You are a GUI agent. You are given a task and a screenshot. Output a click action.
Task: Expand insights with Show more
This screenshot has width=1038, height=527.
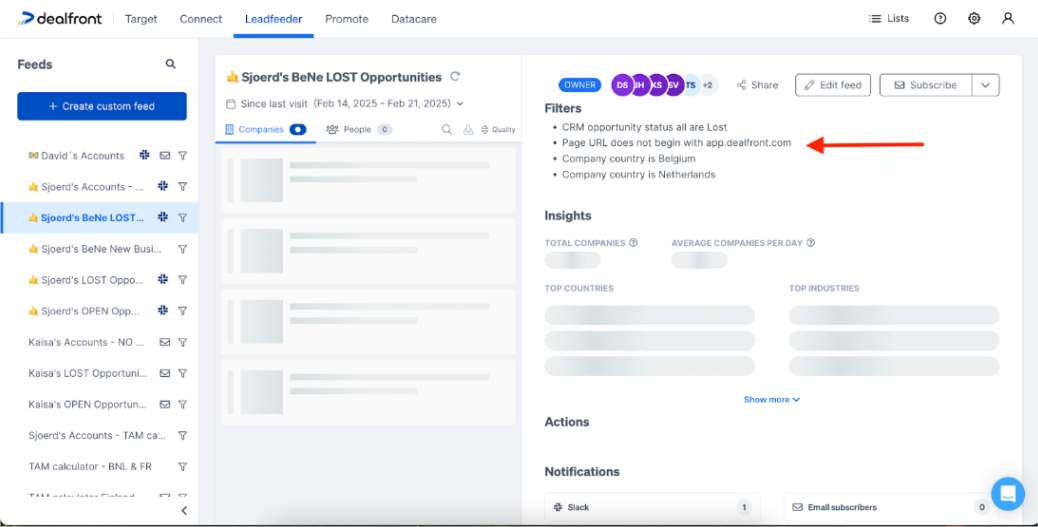point(772,399)
